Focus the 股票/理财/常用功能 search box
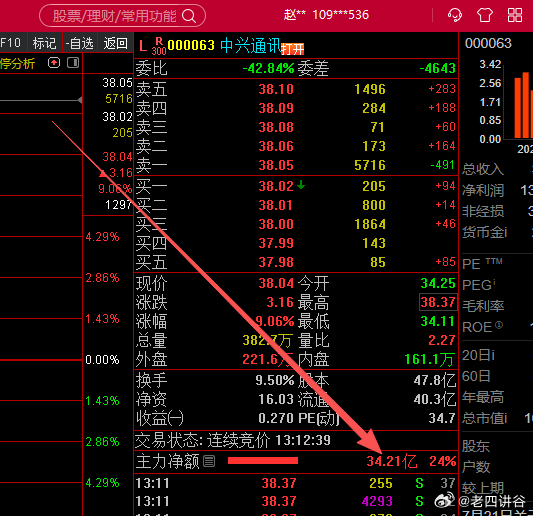The image size is (533, 516). pos(122,16)
